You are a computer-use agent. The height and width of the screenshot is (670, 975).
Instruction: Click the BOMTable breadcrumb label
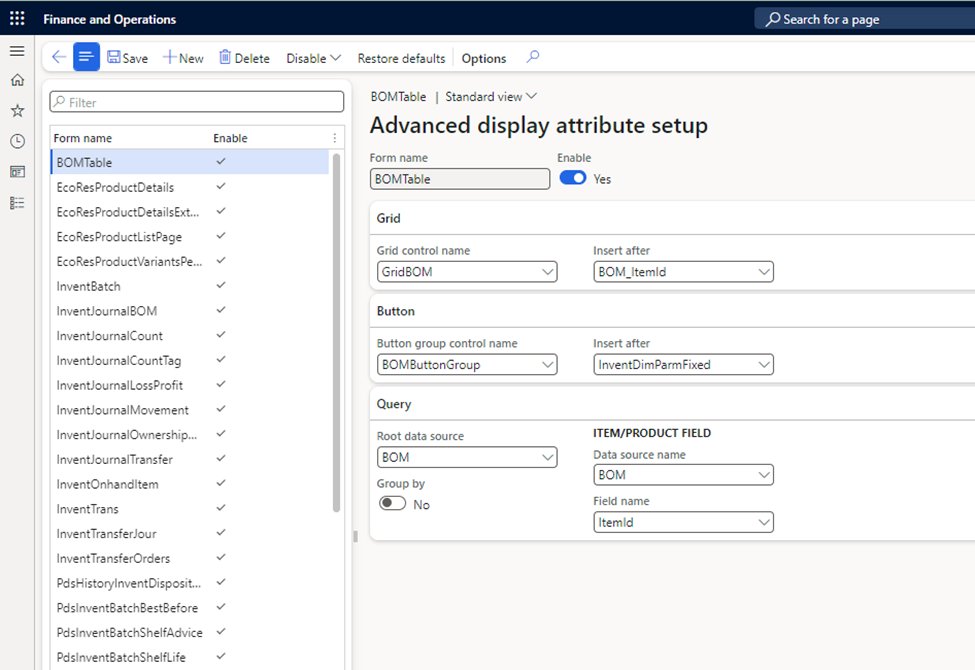tap(399, 96)
